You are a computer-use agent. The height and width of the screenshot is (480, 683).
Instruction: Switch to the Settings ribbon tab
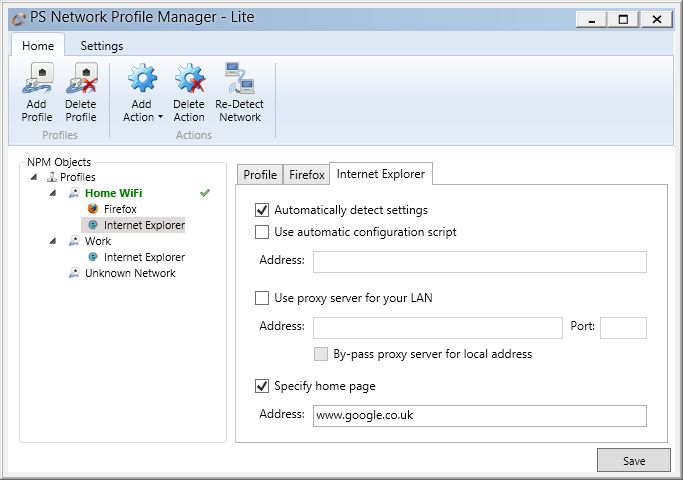(x=102, y=46)
